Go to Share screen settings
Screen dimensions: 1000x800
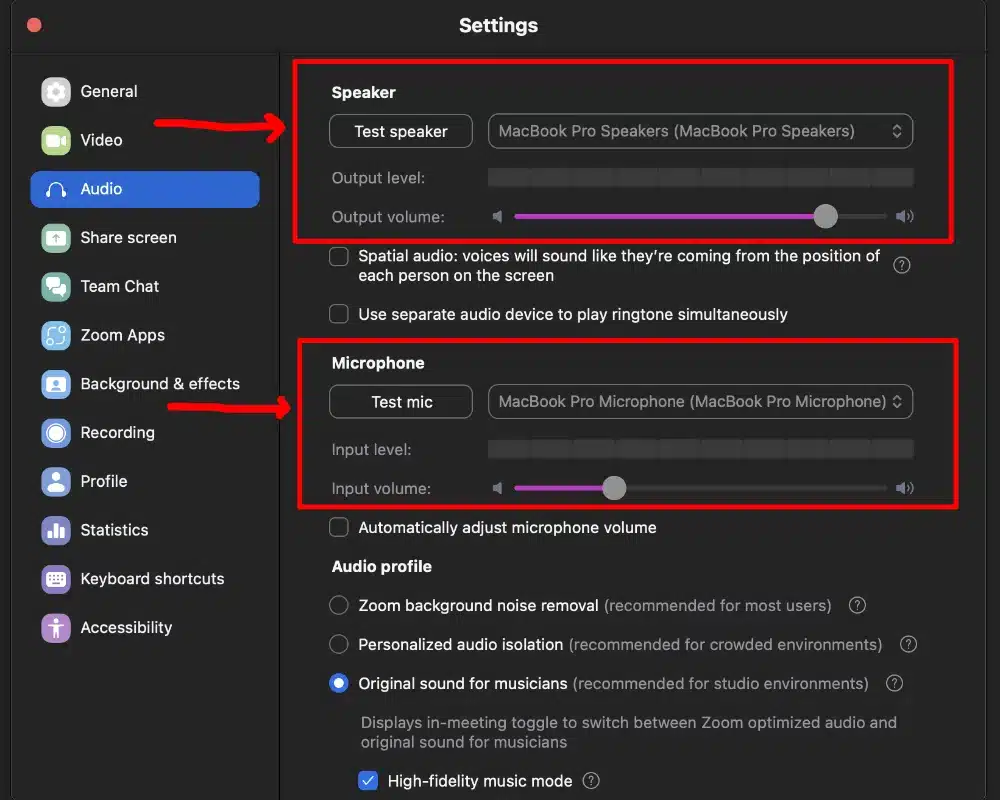[x=145, y=238]
